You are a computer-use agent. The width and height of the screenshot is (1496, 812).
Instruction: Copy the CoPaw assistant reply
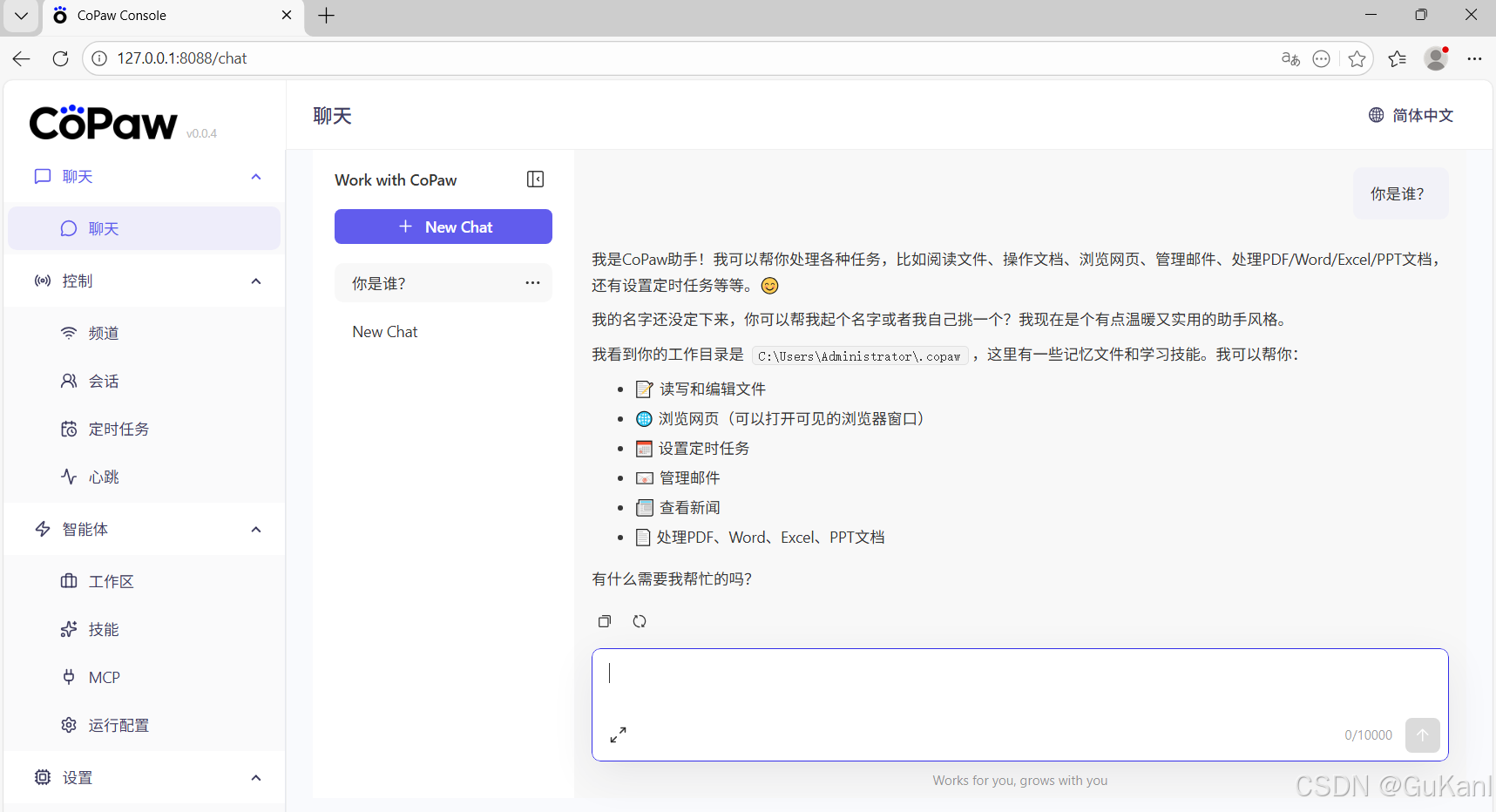[605, 620]
